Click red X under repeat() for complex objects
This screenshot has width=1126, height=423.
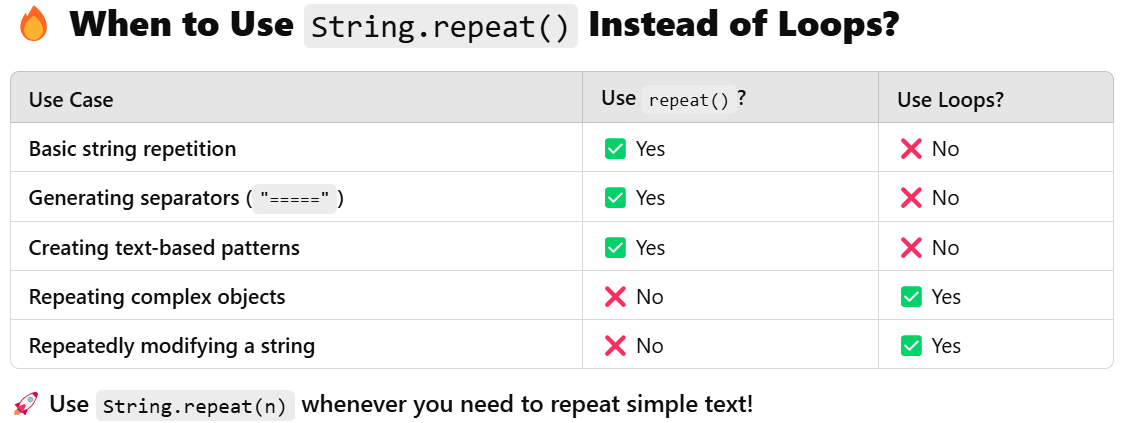[615, 297]
